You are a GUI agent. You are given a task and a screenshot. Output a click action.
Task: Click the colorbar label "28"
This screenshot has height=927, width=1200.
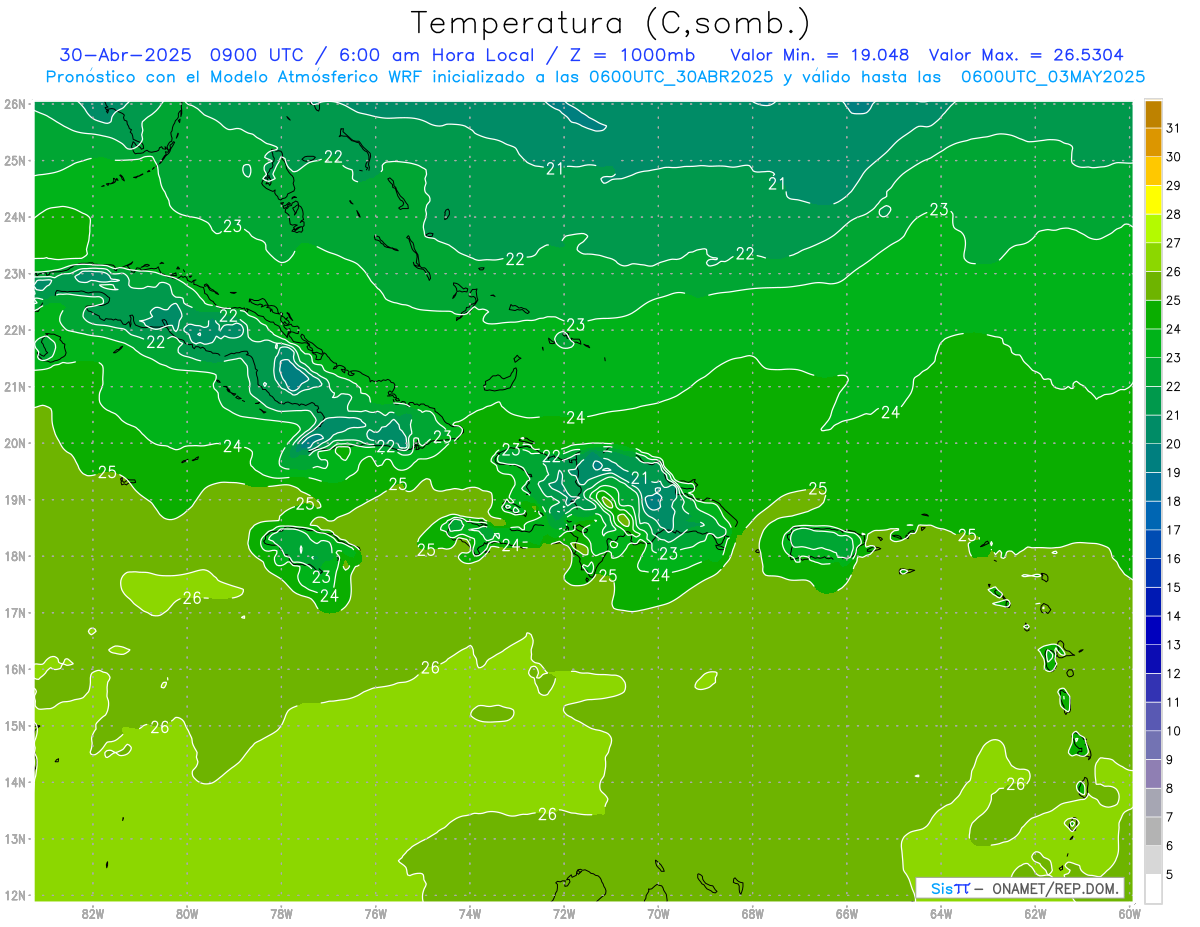1174,214
